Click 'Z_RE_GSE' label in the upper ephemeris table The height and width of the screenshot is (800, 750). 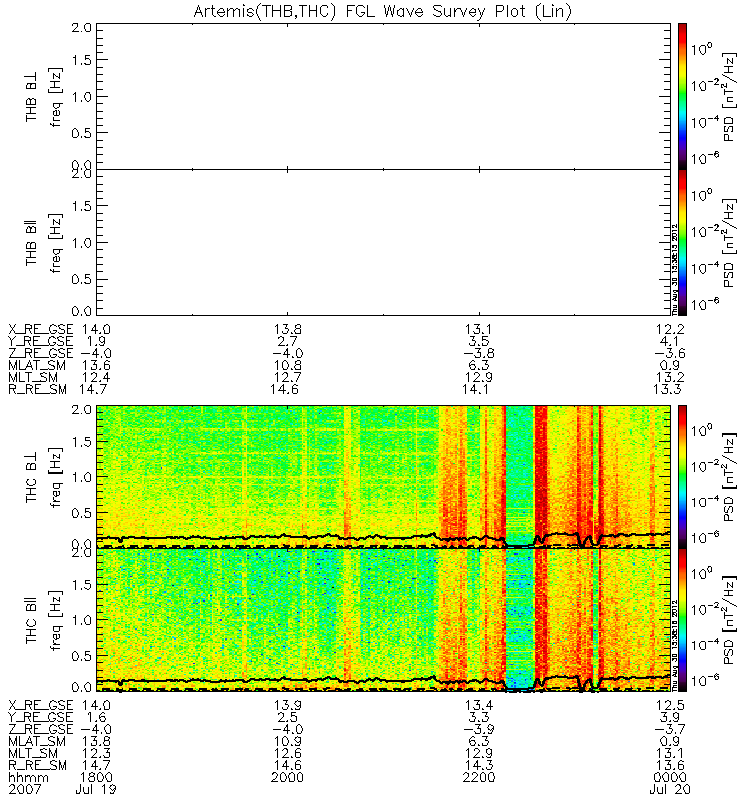click(41, 353)
